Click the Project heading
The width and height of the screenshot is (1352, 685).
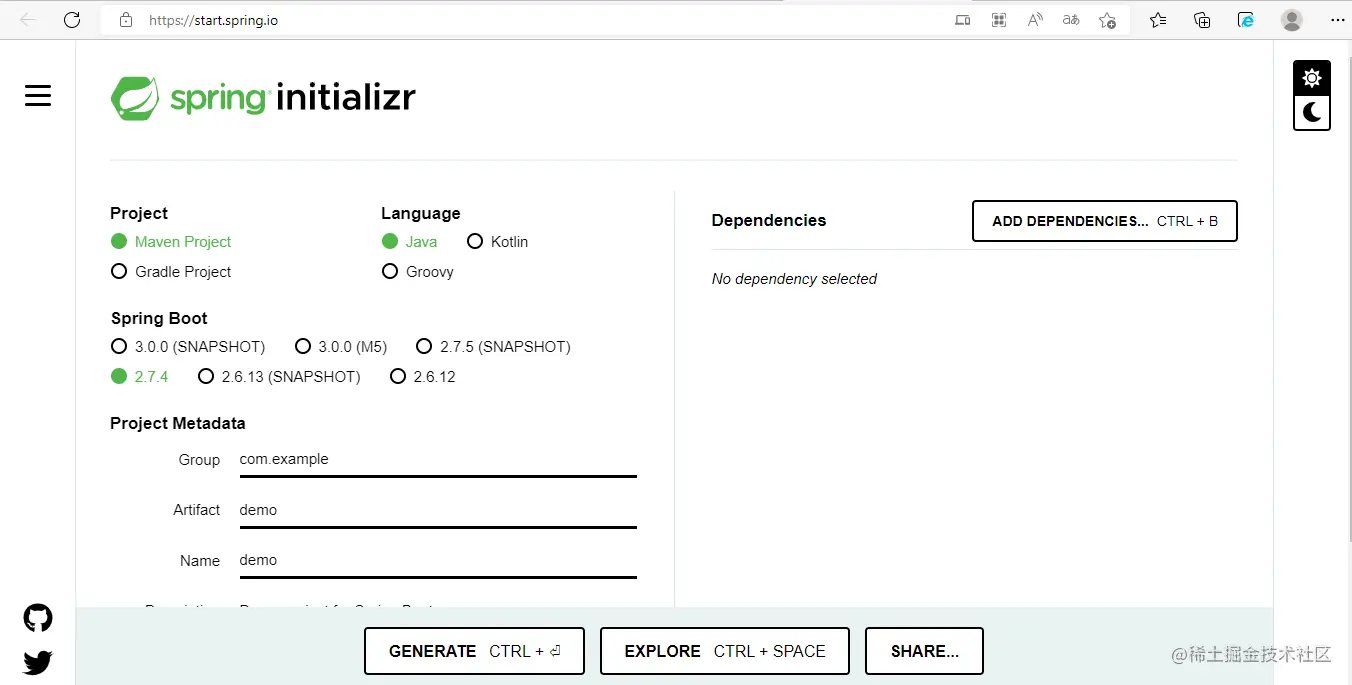click(139, 213)
